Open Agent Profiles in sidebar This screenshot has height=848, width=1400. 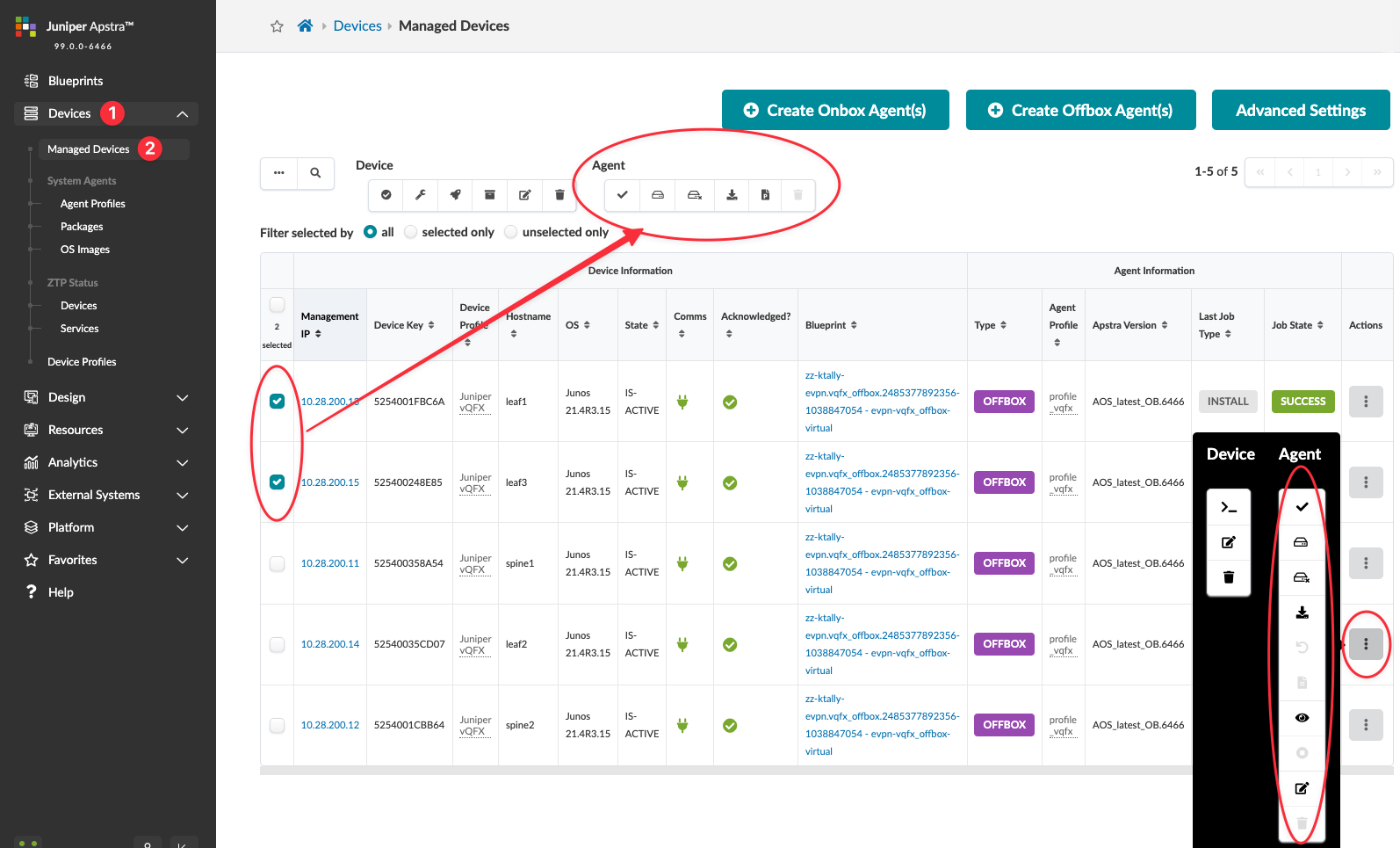pyautogui.click(x=93, y=204)
